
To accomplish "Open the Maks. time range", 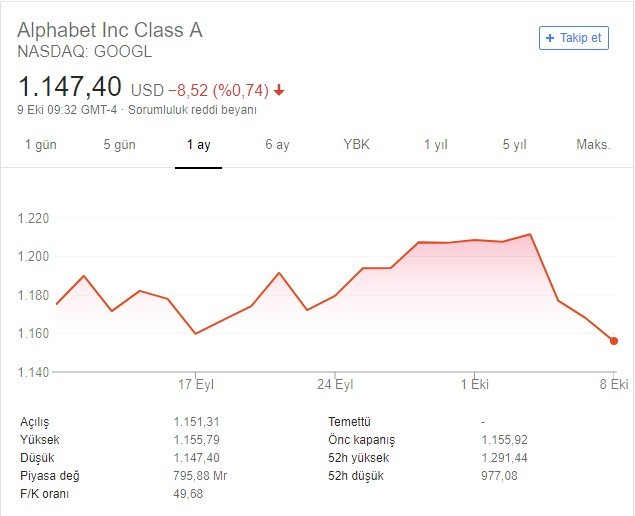I will pyautogui.click(x=593, y=145).
